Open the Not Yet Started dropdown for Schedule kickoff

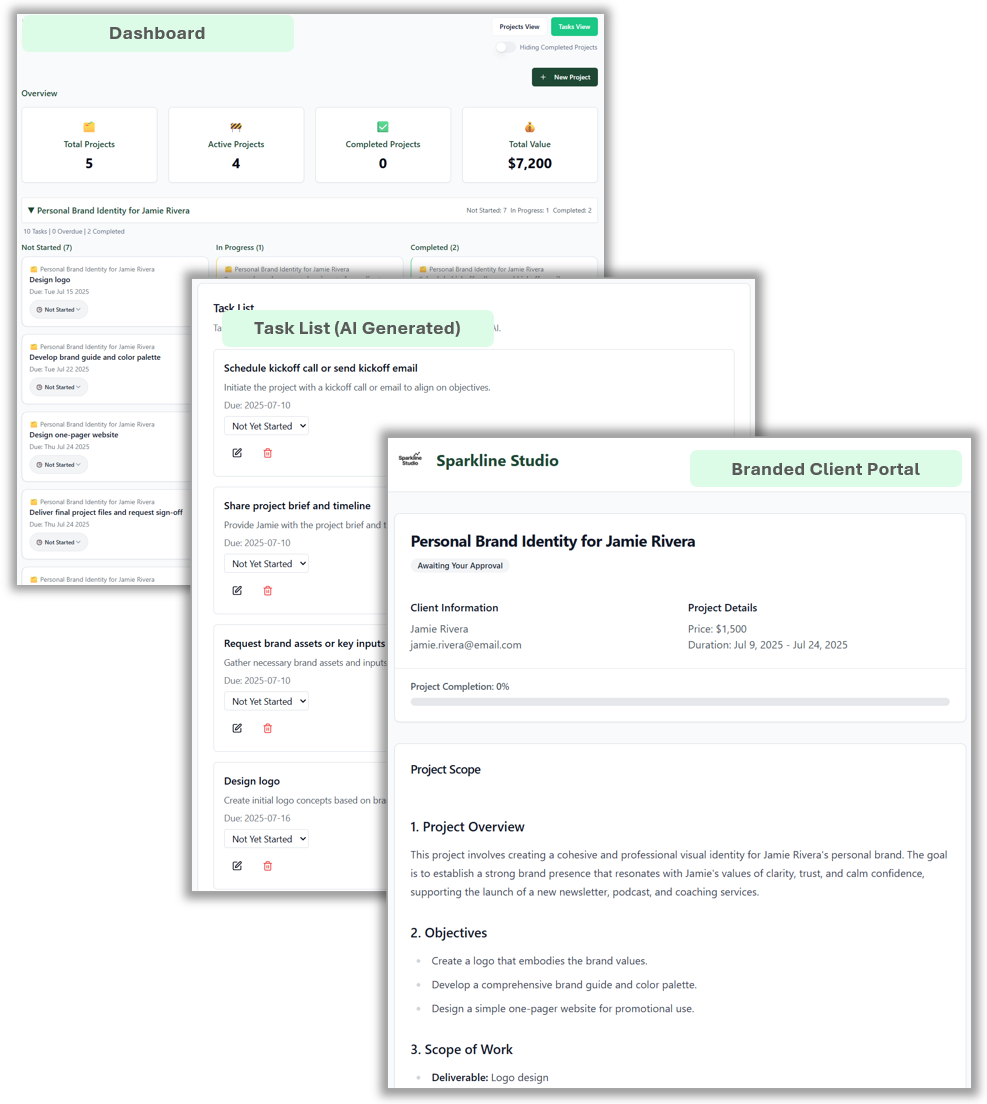(266, 424)
